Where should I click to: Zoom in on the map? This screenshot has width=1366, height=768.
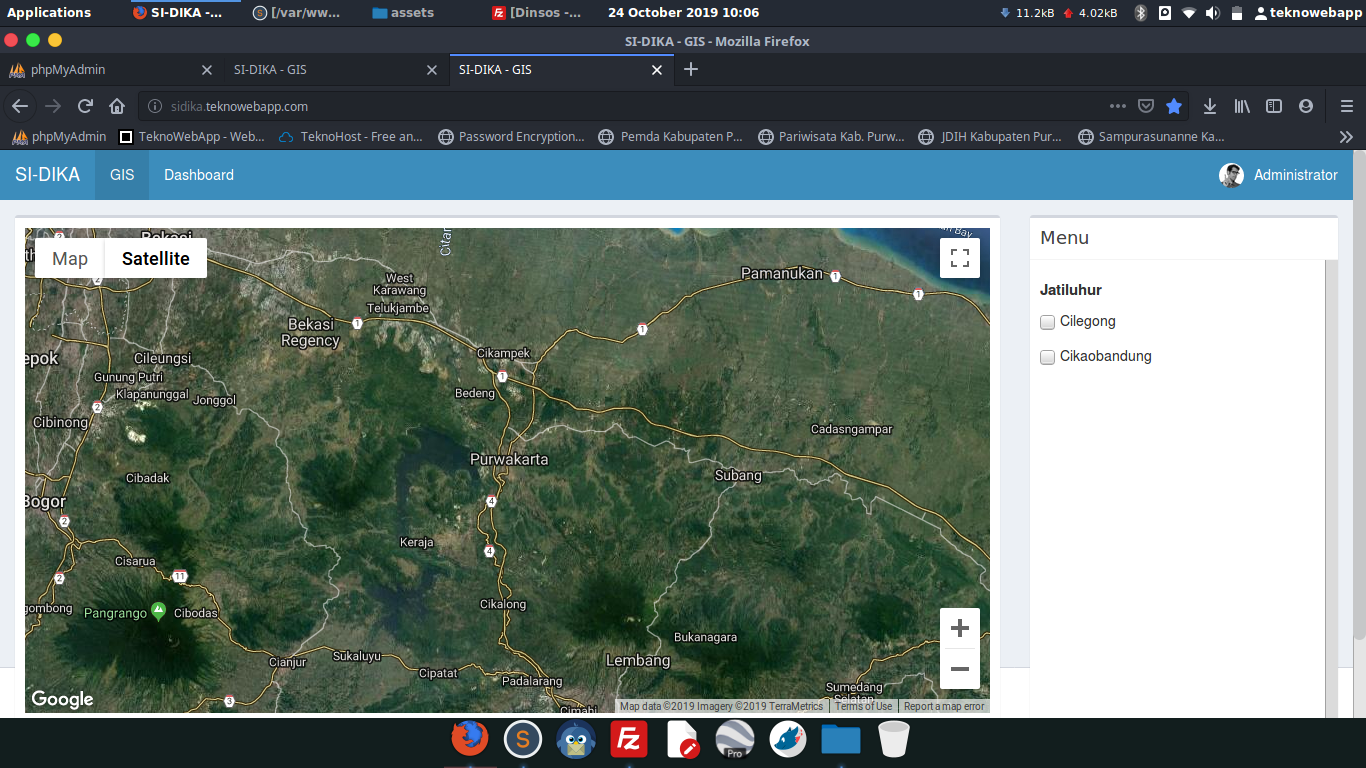point(960,628)
